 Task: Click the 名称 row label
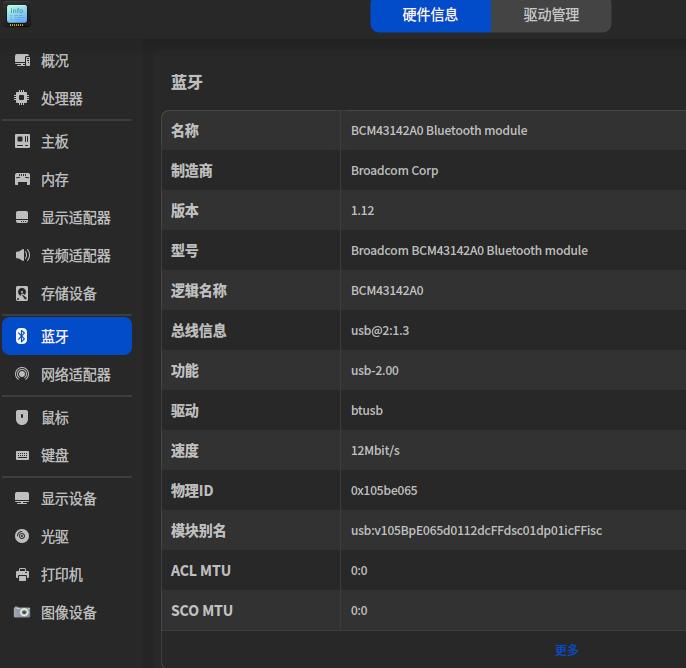185,130
